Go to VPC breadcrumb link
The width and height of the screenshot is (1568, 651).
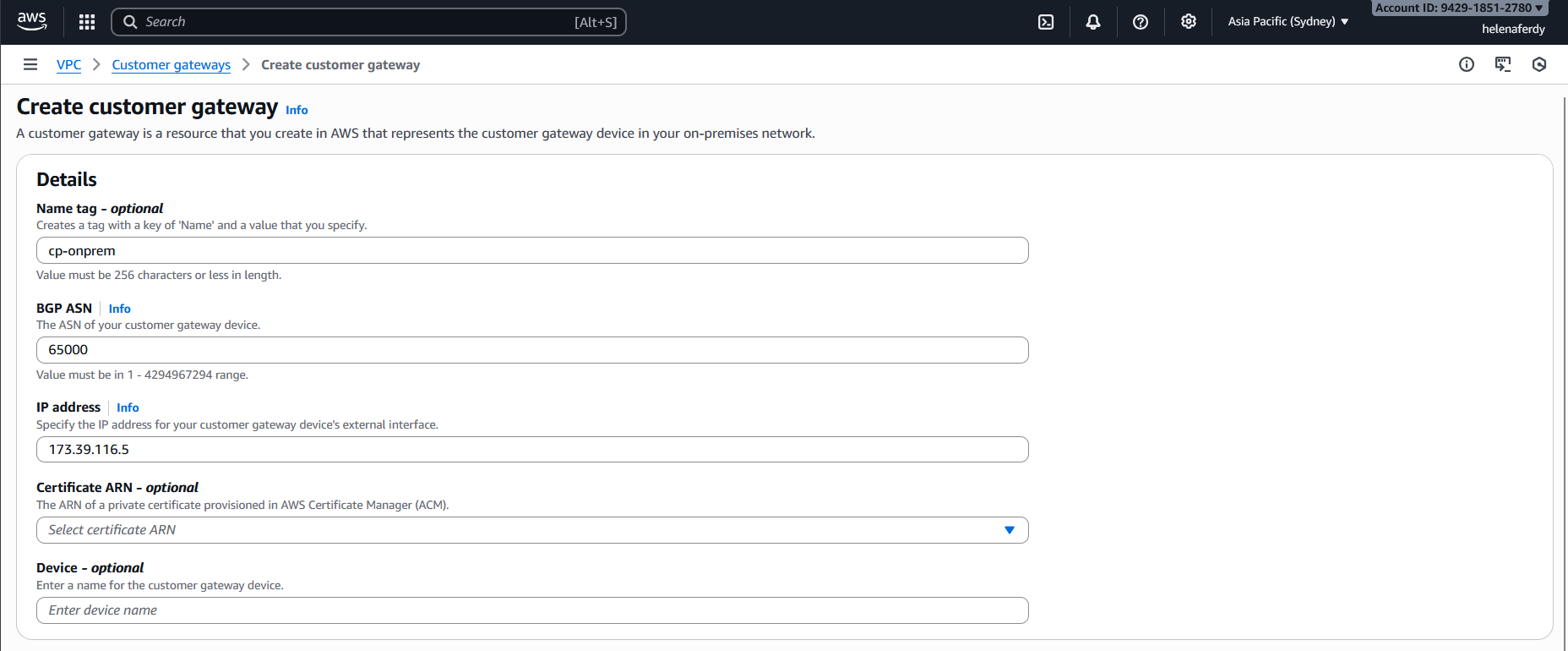click(69, 65)
